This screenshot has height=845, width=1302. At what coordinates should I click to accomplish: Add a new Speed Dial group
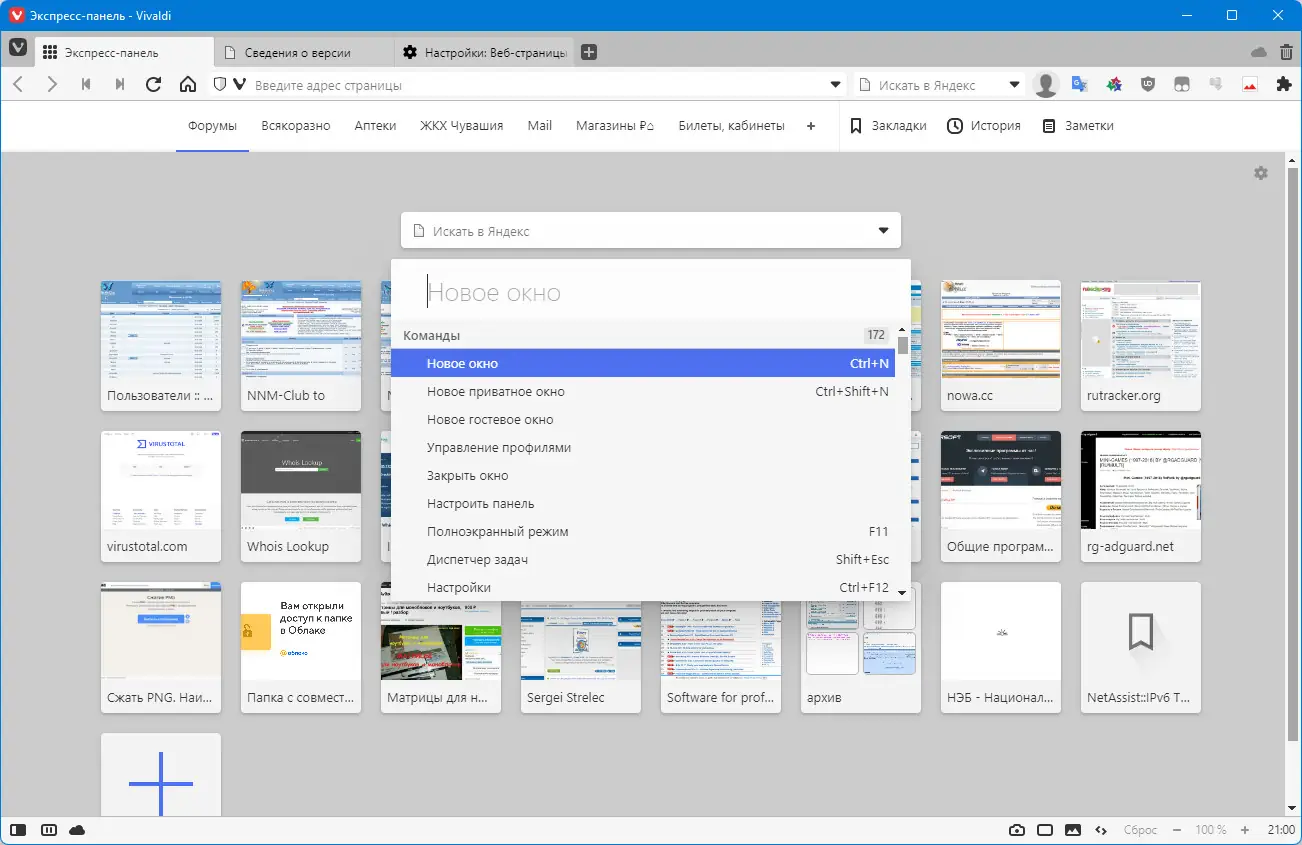[811, 126]
